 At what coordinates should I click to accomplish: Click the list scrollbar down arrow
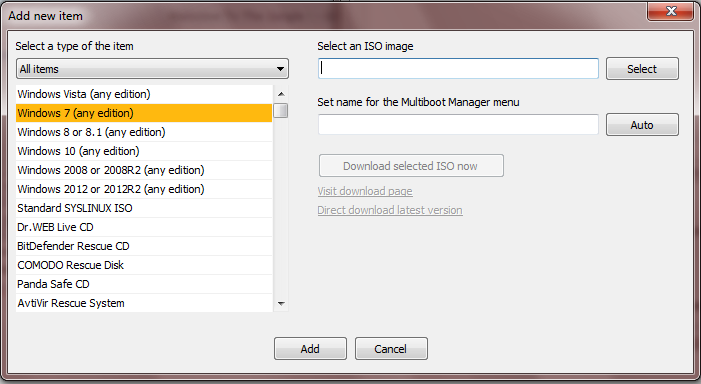coord(281,304)
